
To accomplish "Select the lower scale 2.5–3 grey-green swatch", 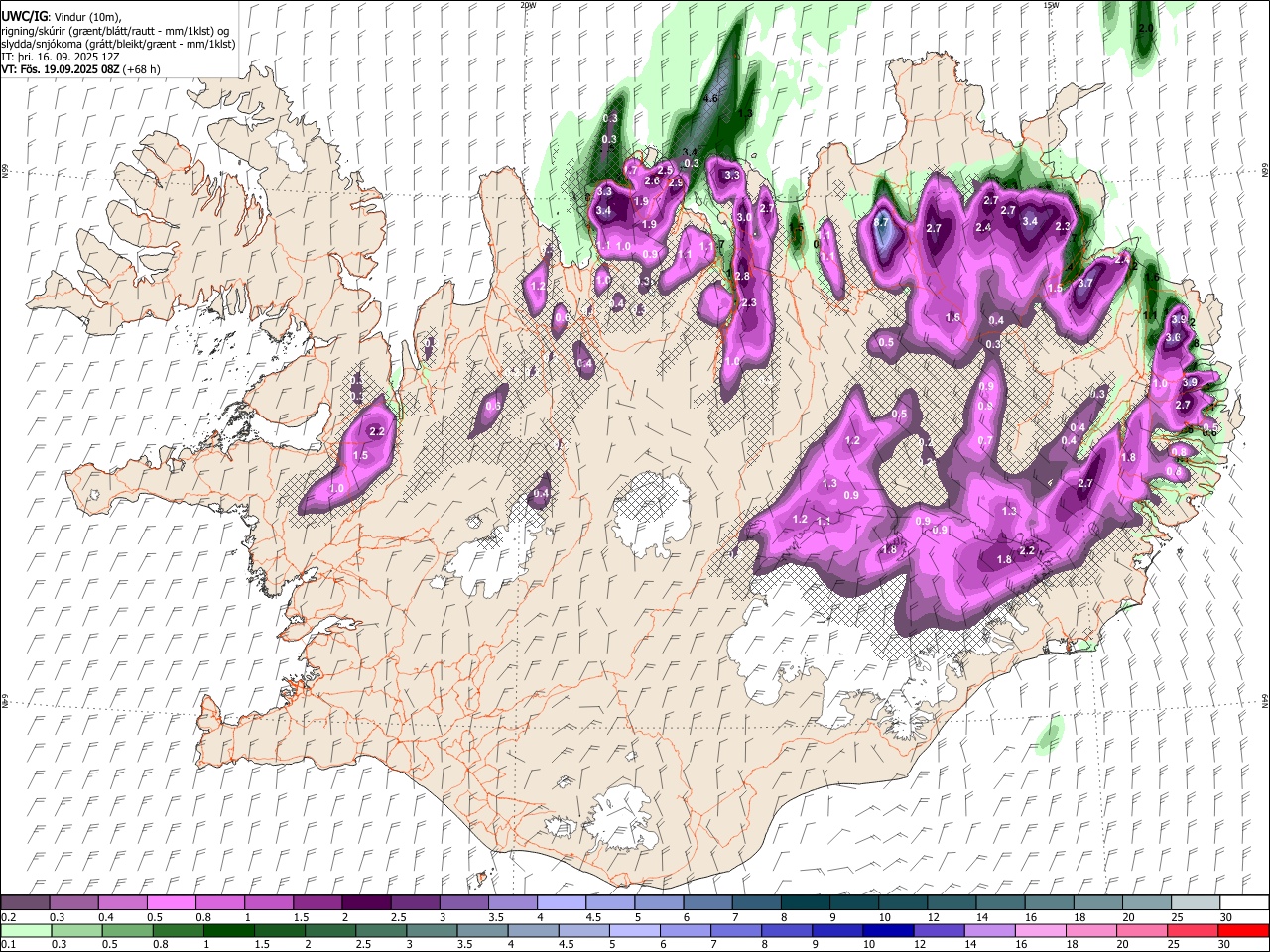I will pos(380,930).
